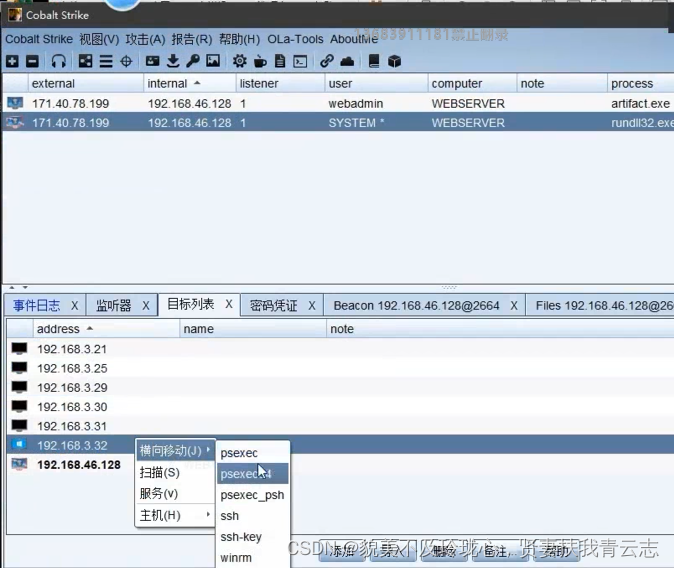Expand the 横向移动(J) submenu
The image size is (674, 568).
coord(175,450)
